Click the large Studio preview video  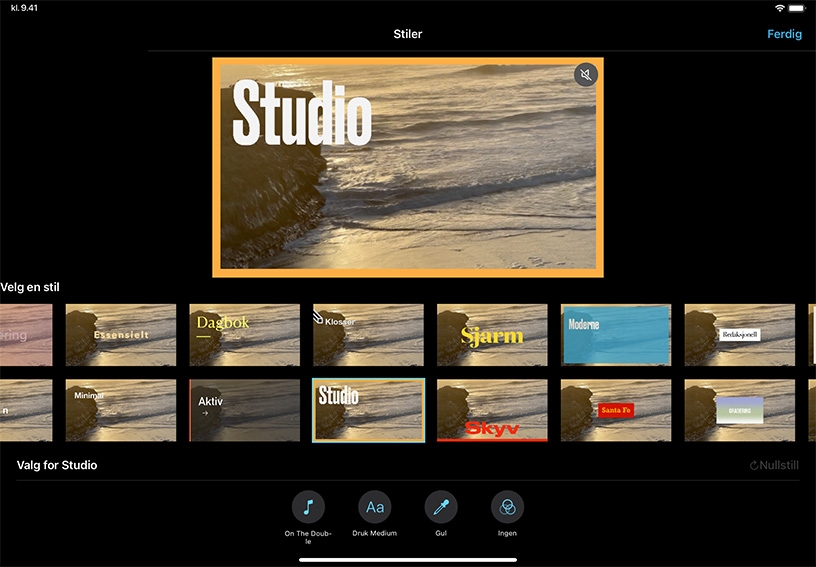[408, 167]
